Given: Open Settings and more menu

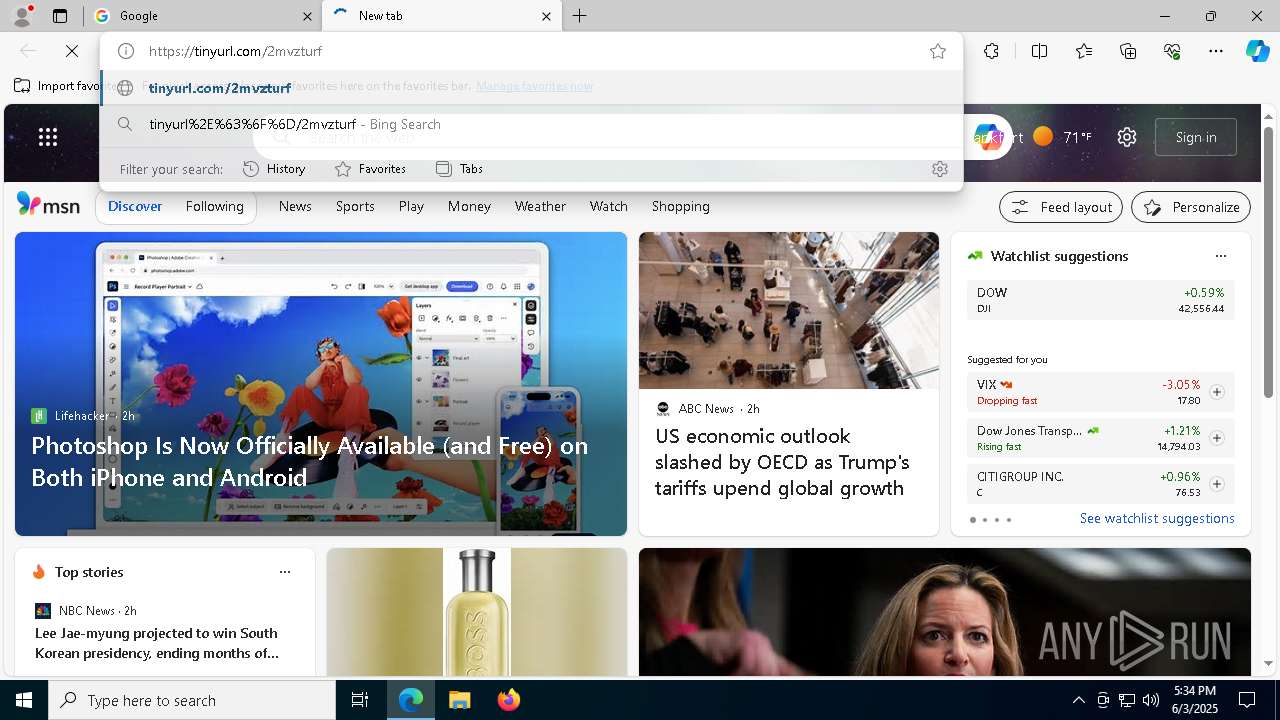Looking at the screenshot, I should pos(1216,51).
